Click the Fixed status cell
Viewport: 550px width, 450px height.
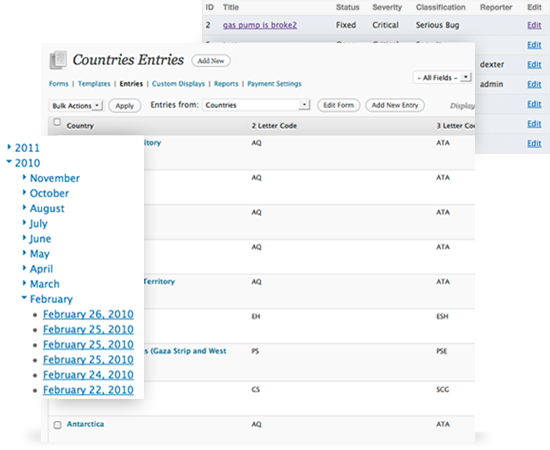pyautogui.click(x=346, y=25)
